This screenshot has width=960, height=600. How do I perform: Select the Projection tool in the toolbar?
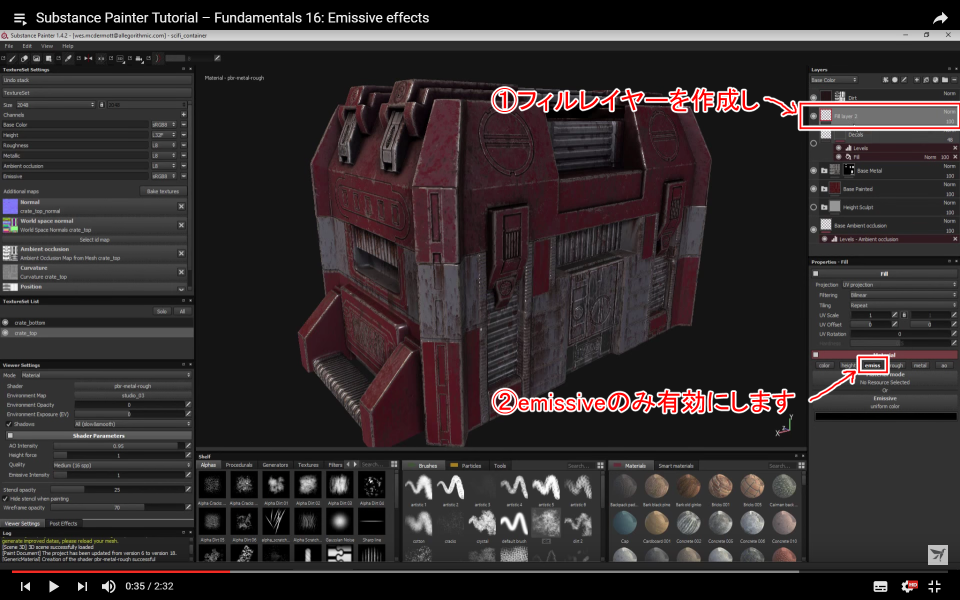coord(36,58)
